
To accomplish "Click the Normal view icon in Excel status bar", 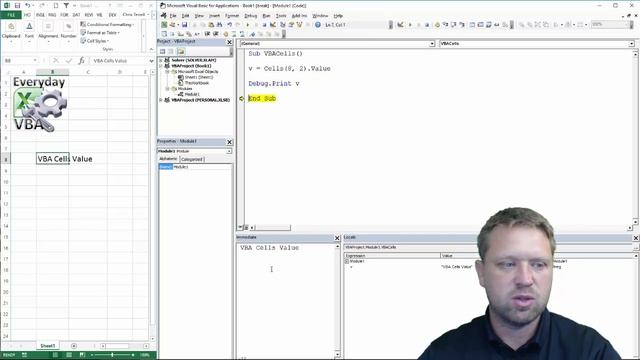I will (x=55, y=355).
